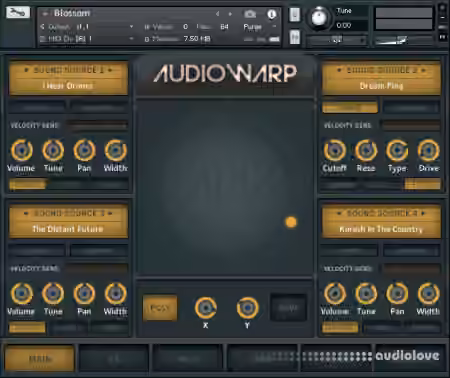
Task: Open the camera snapshot view
Action: coord(250,14)
